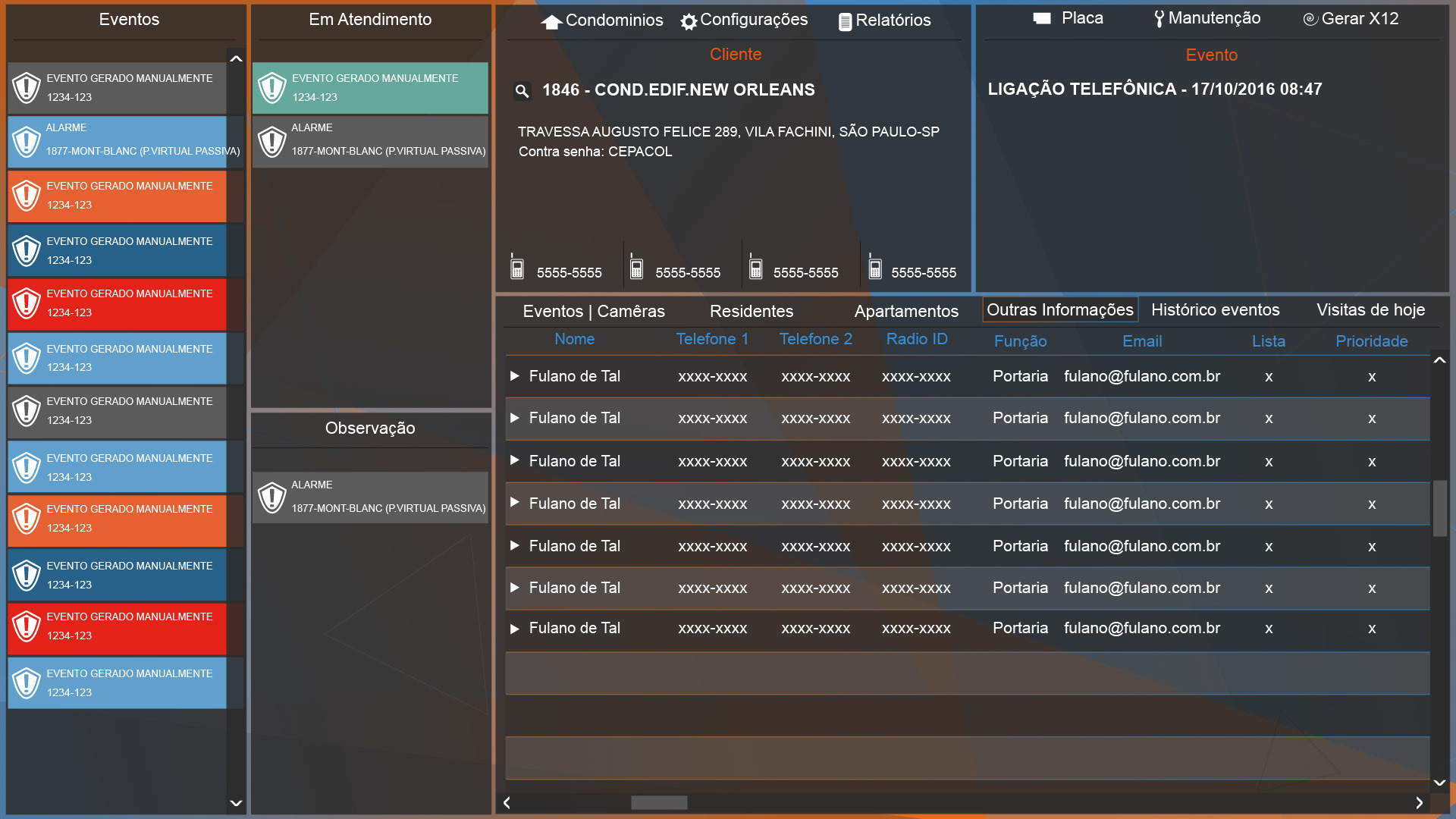Click the search magnifier icon beside client name
Screen dimensions: 1456x819
[x=522, y=91]
